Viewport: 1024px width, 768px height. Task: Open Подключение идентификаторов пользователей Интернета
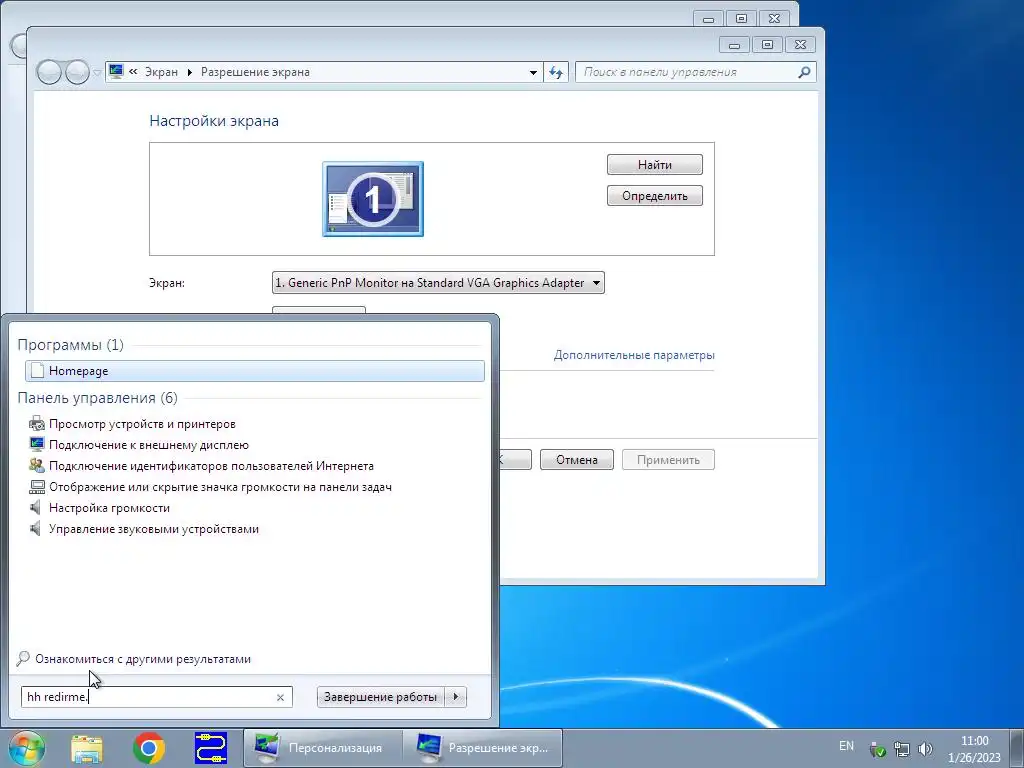[212, 466]
